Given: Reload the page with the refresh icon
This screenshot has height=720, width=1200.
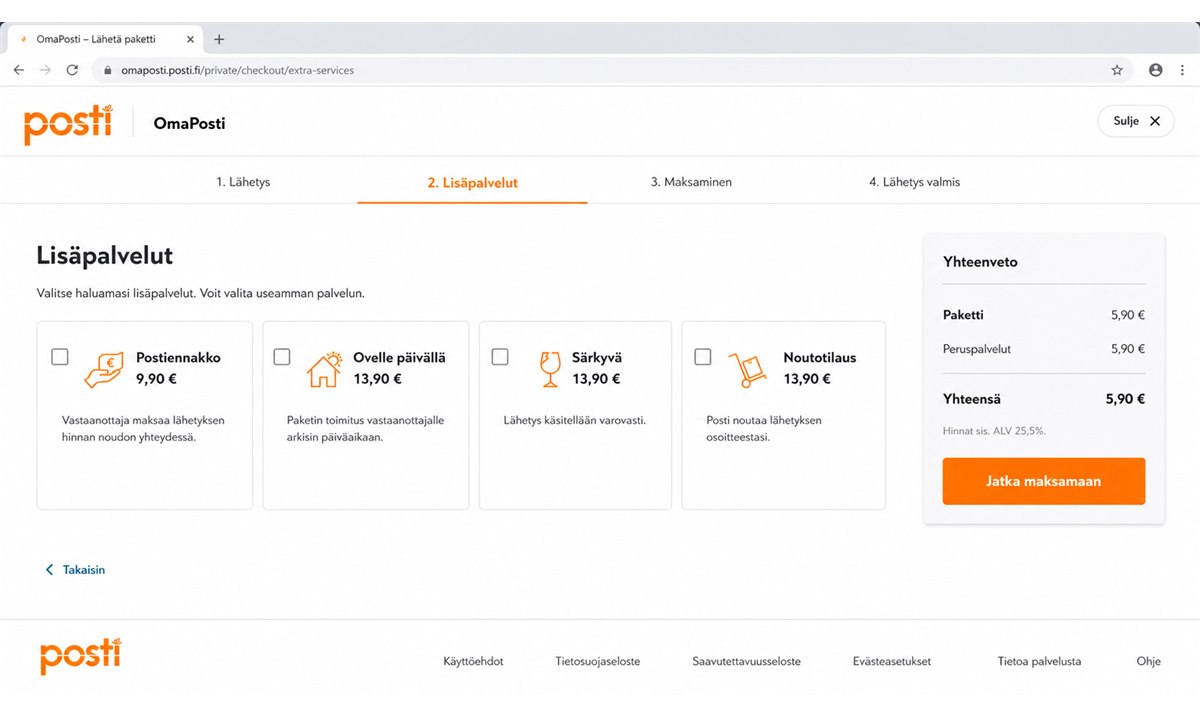Looking at the screenshot, I should [72, 70].
